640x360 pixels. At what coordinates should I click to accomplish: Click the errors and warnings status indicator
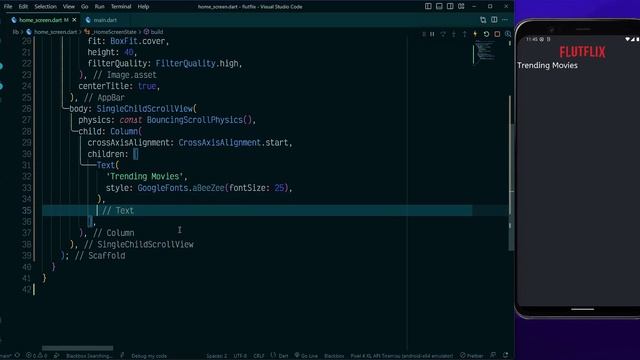[x=37, y=356]
